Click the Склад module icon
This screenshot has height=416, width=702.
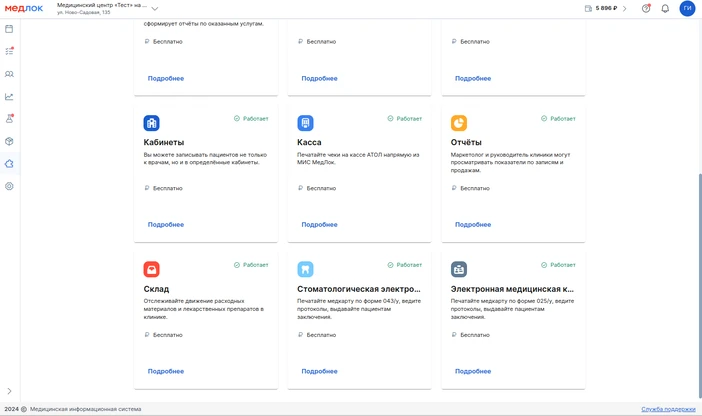click(x=152, y=269)
